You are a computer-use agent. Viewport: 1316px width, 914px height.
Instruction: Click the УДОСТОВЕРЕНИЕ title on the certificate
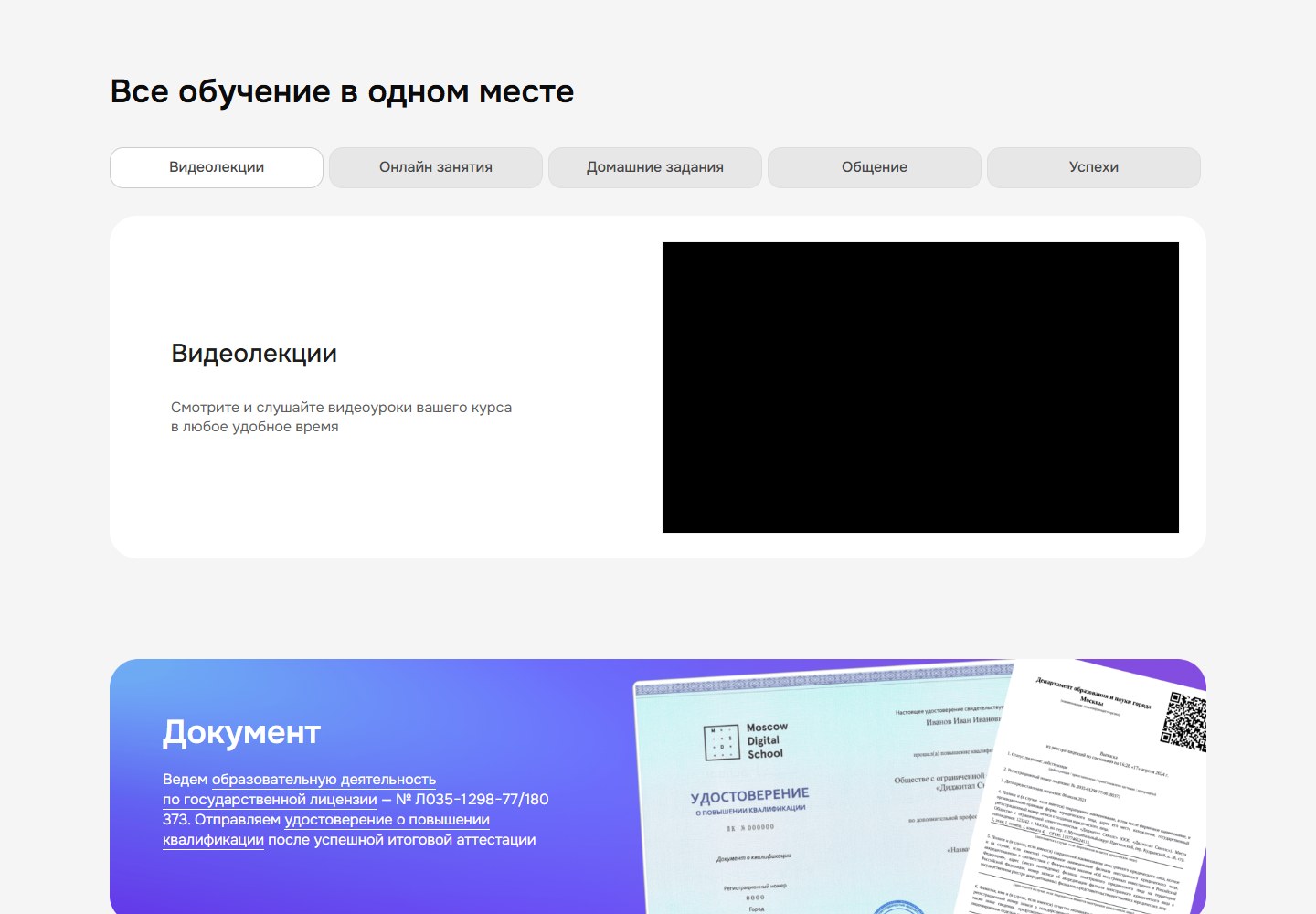coord(750,795)
